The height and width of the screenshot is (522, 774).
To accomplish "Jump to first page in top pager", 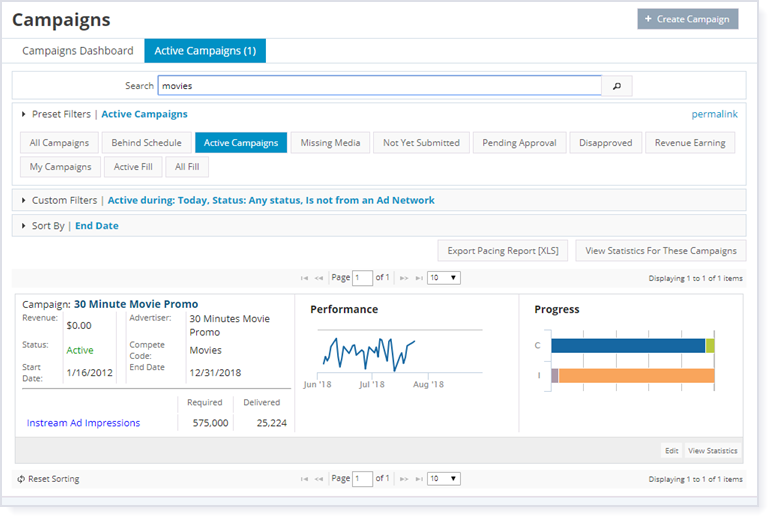I will 305,278.
